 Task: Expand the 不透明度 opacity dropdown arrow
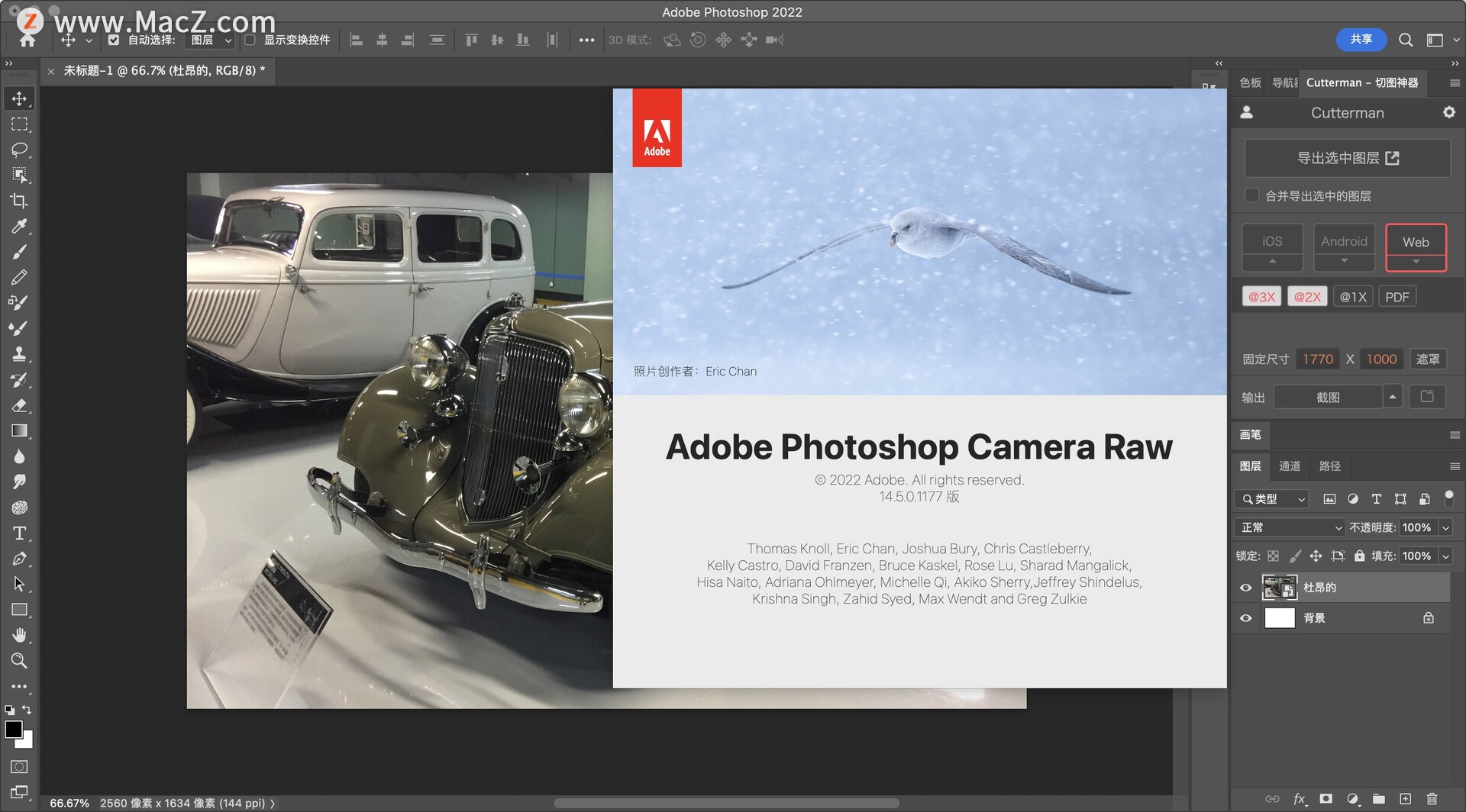(1445, 527)
